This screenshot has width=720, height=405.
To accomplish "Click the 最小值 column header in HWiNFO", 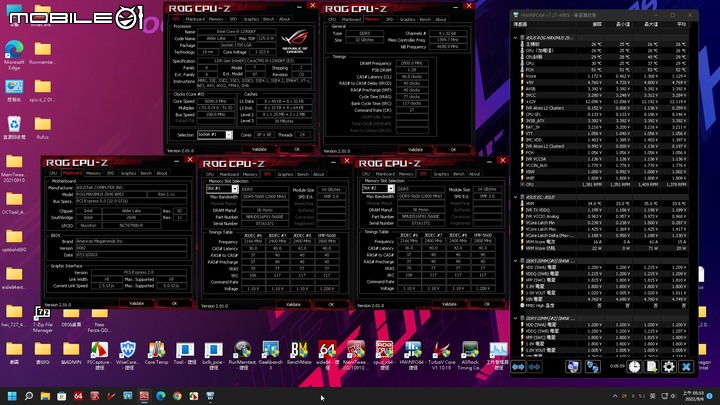I will click(x=623, y=24).
